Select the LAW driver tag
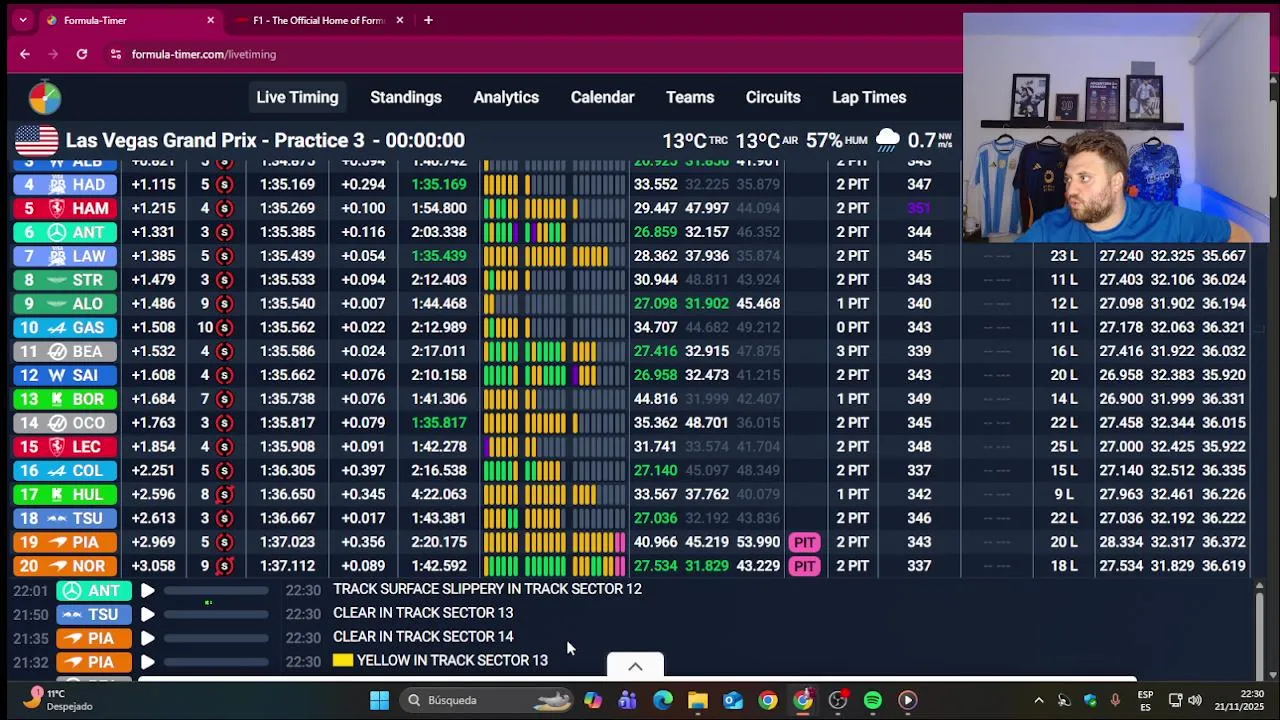Viewport: 1280px width, 720px height. [64, 256]
